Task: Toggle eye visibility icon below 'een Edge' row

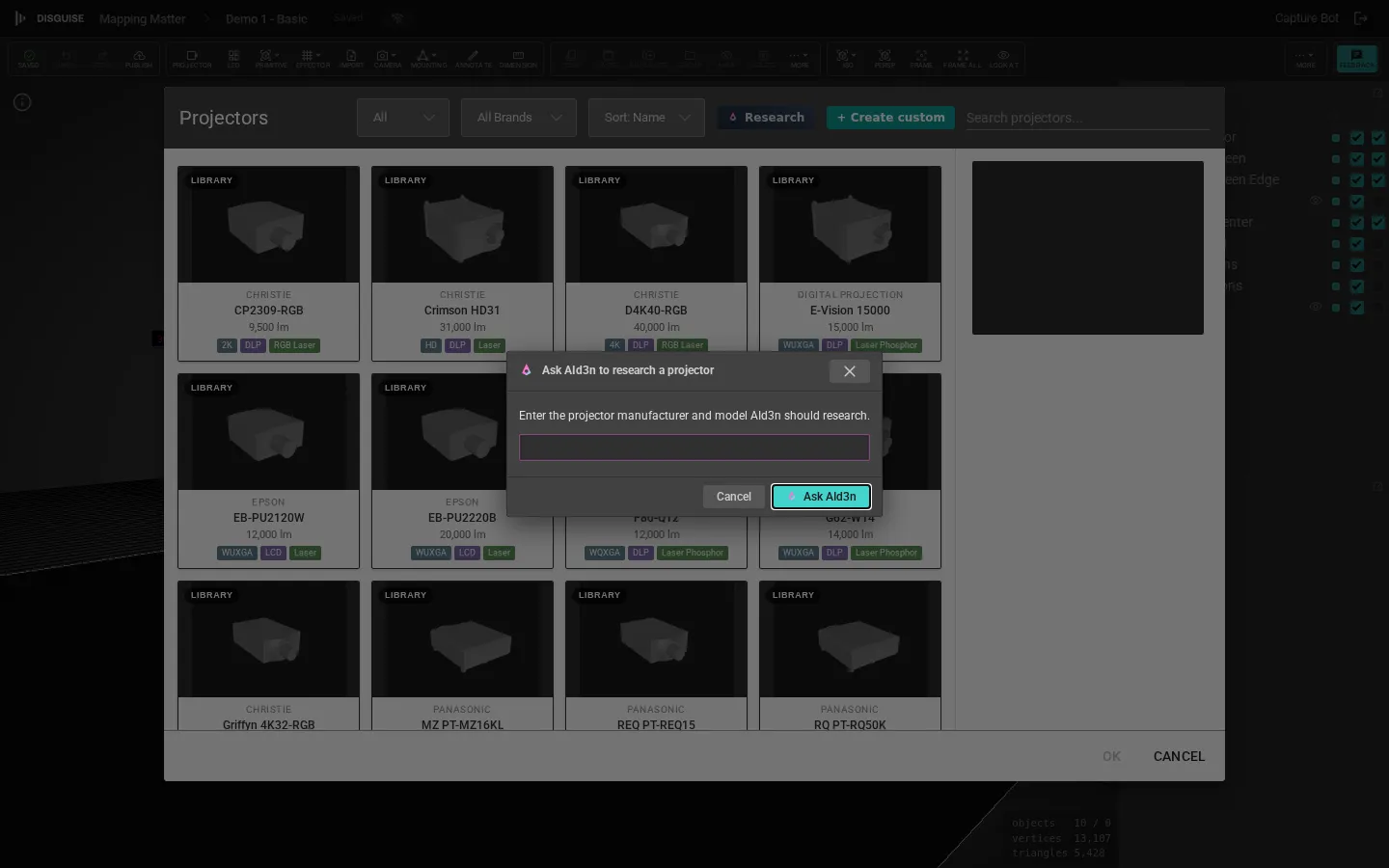Action: coord(1316,201)
